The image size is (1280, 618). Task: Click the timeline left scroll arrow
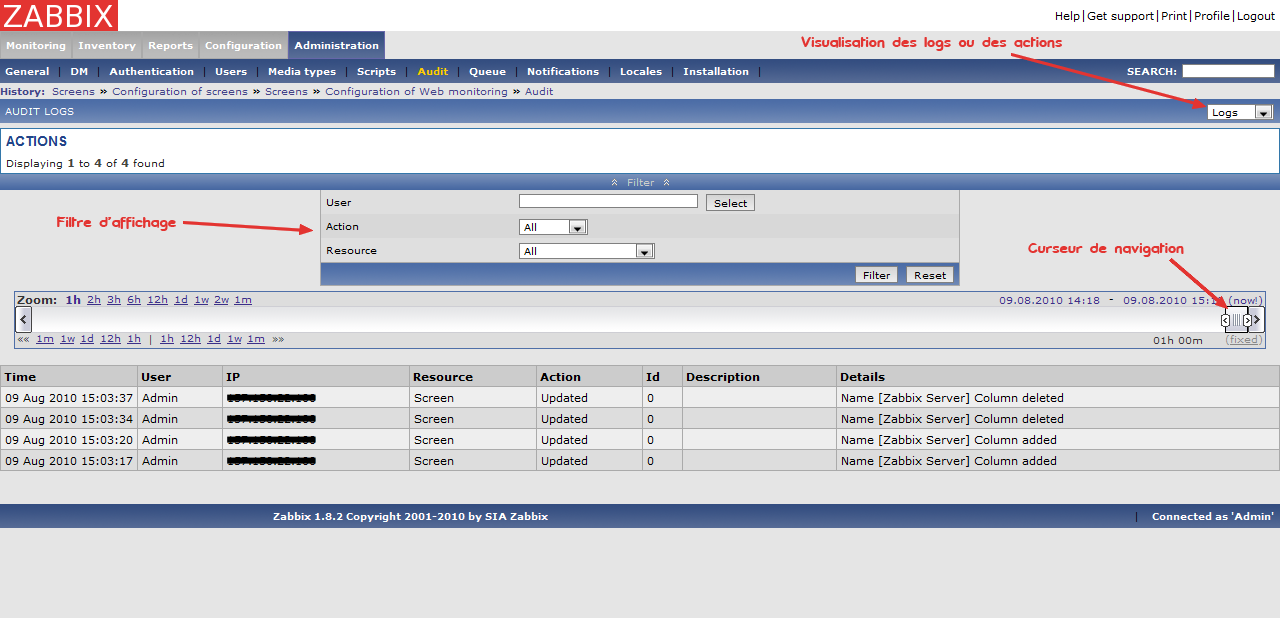click(24, 319)
